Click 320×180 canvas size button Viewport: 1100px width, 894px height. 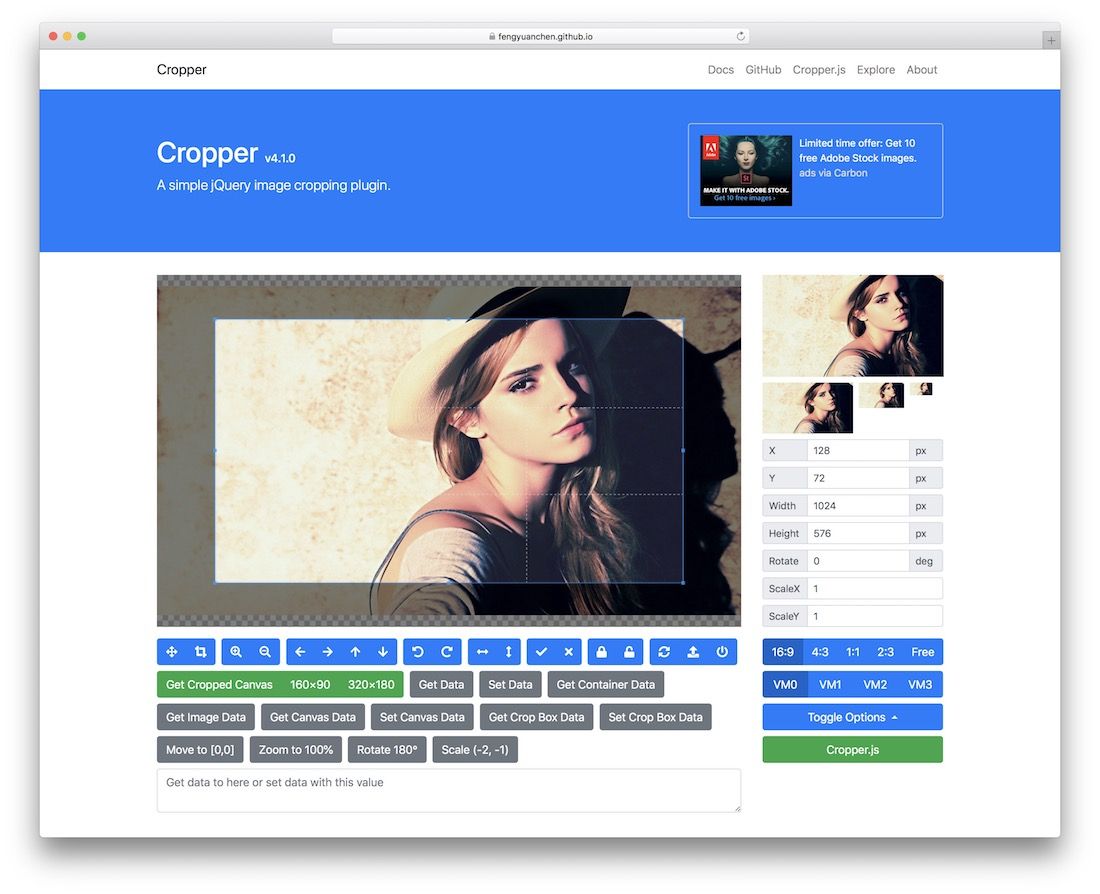[371, 684]
